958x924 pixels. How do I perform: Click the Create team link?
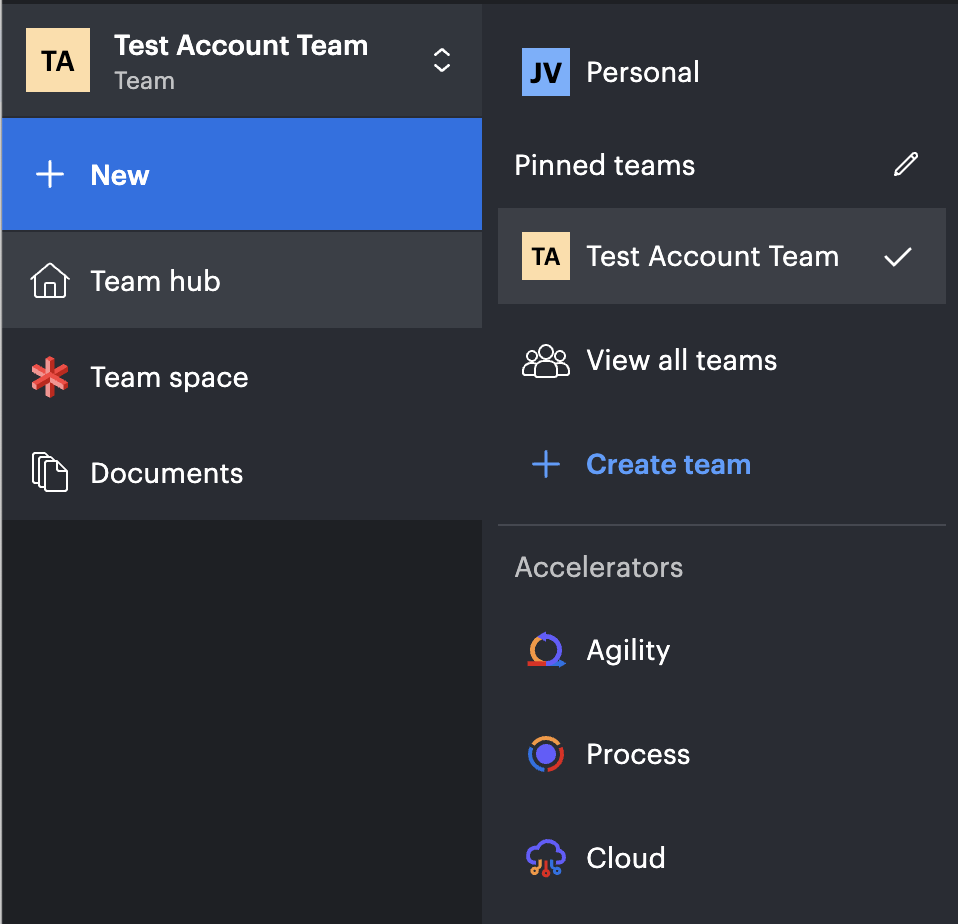pos(668,464)
